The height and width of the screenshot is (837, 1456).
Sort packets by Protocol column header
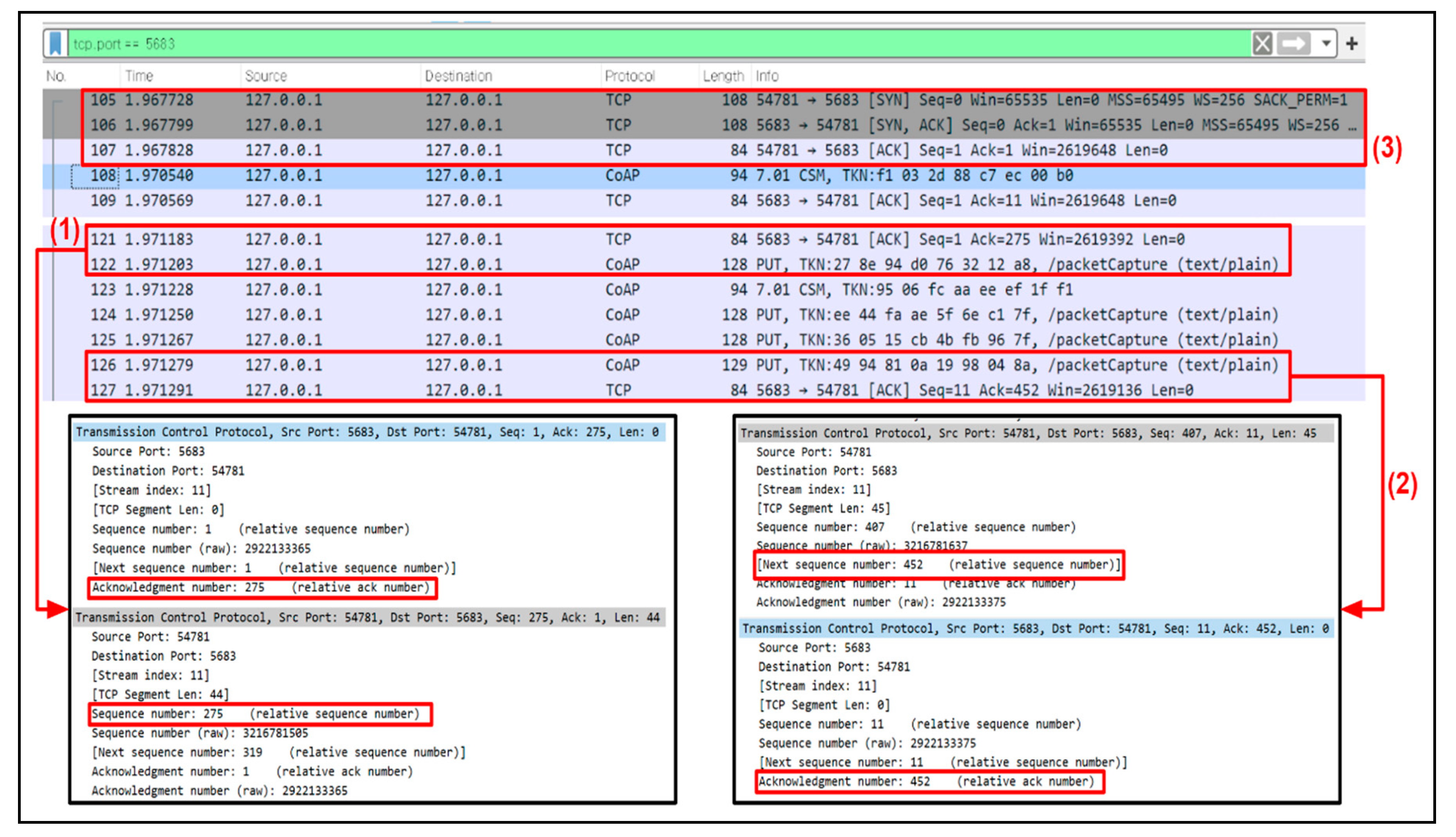pyautogui.click(x=629, y=76)
